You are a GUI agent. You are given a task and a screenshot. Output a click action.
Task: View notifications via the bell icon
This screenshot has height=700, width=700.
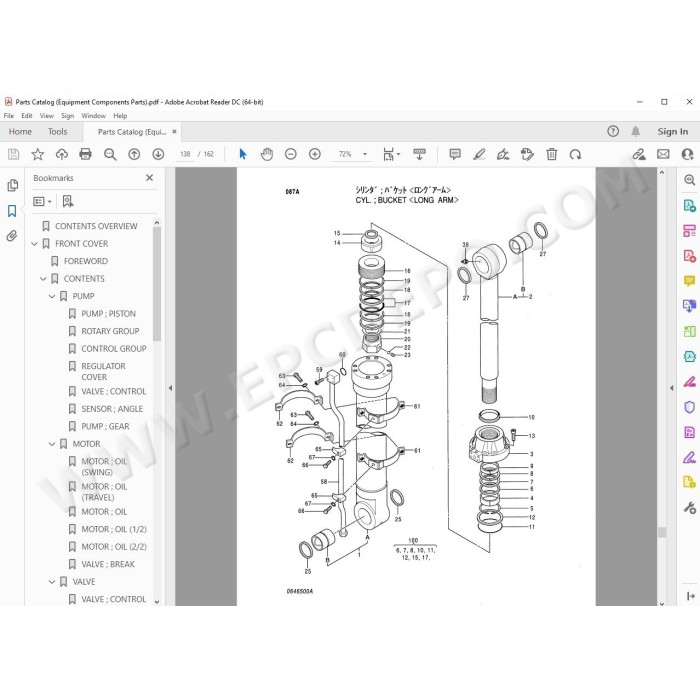coord(636,131)
